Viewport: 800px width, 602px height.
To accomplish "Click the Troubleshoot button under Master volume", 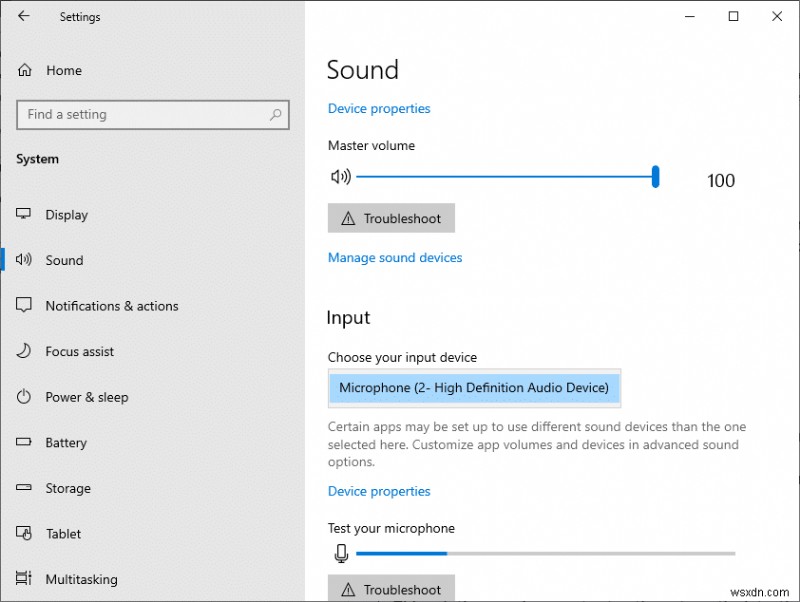I will point(391,218).
